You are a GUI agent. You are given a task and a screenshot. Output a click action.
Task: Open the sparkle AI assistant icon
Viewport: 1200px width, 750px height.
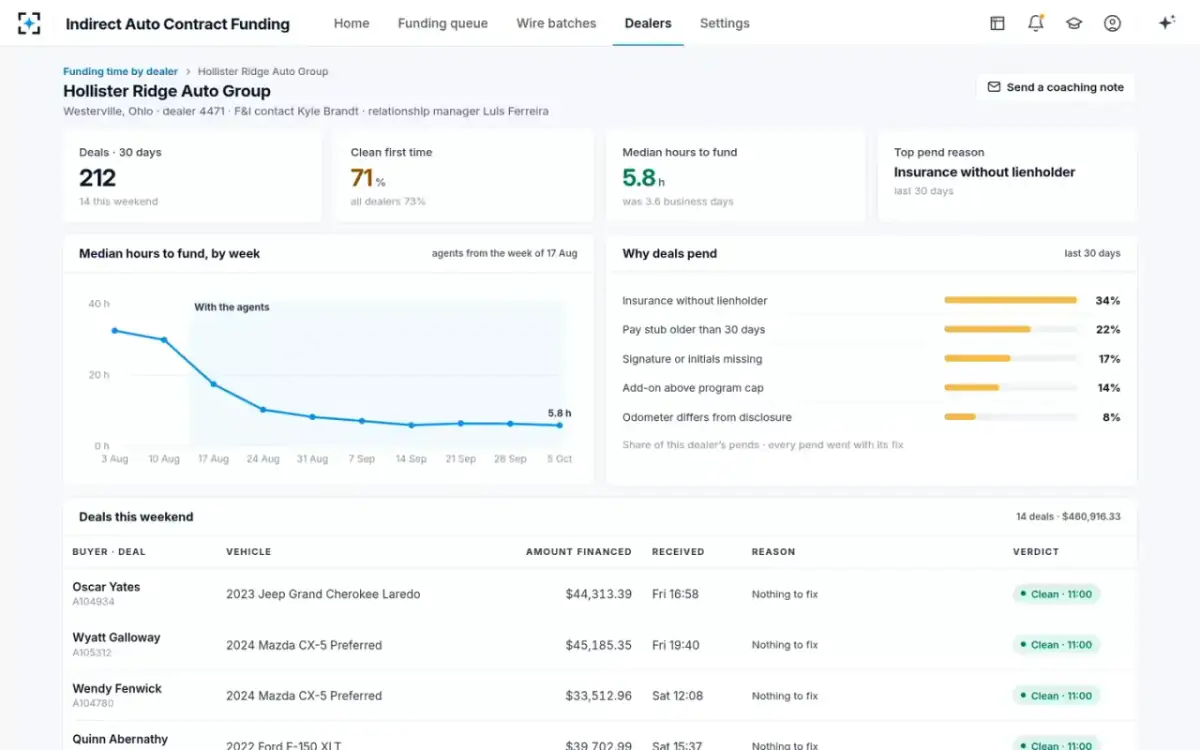coord(1166,23)
